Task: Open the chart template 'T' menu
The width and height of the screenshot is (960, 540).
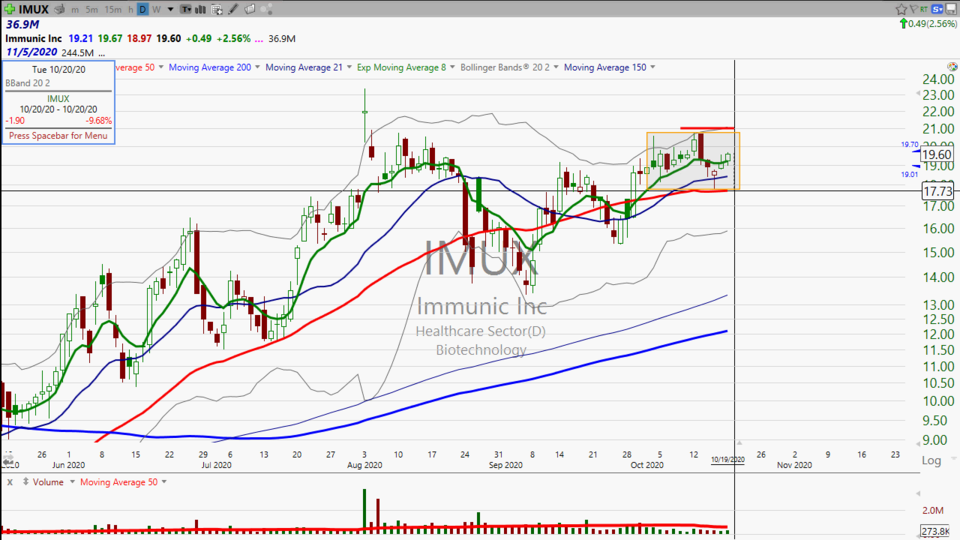Action: [x=185, y=9]
